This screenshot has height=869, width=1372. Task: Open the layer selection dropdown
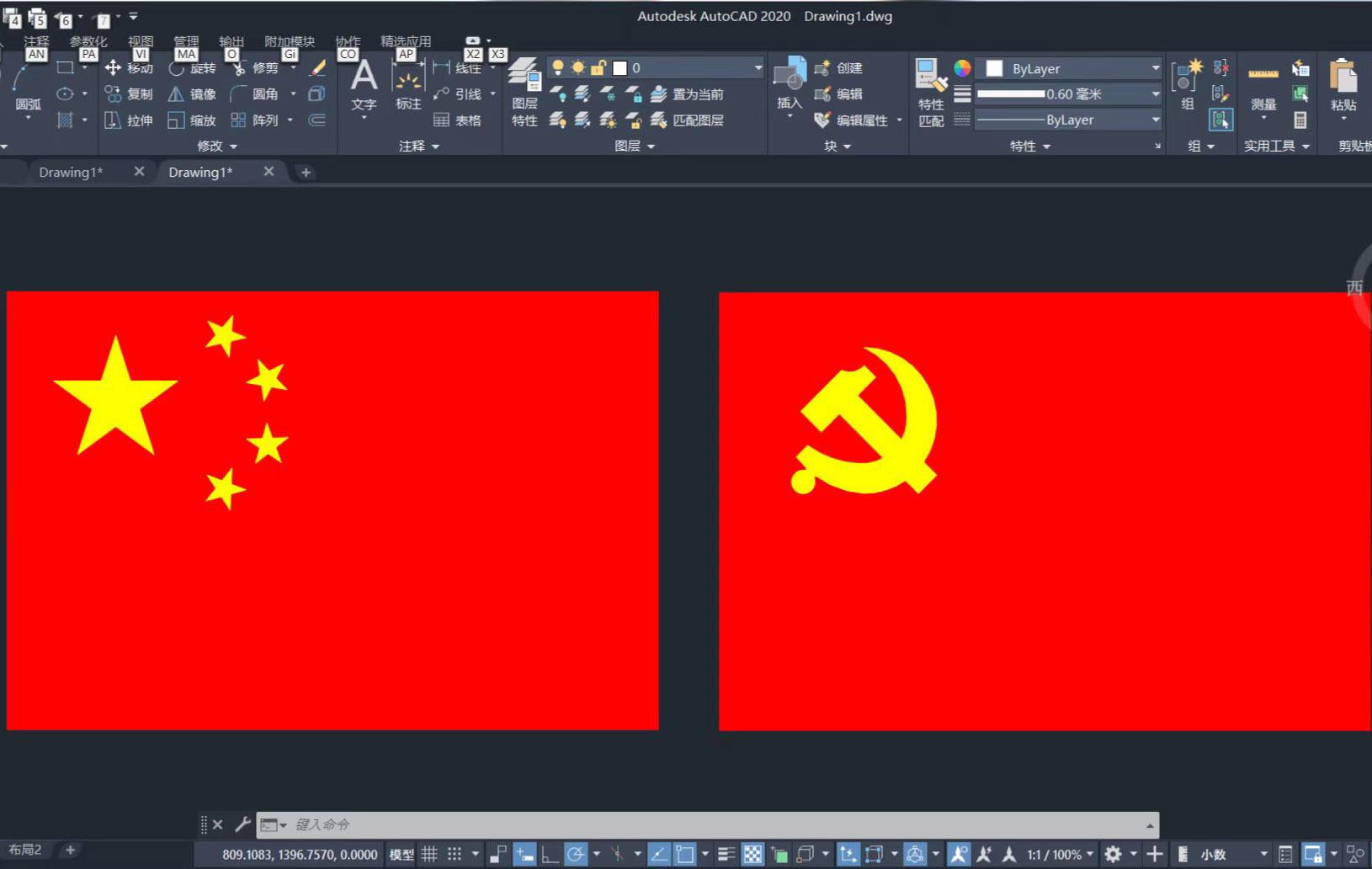click(758, 68)
